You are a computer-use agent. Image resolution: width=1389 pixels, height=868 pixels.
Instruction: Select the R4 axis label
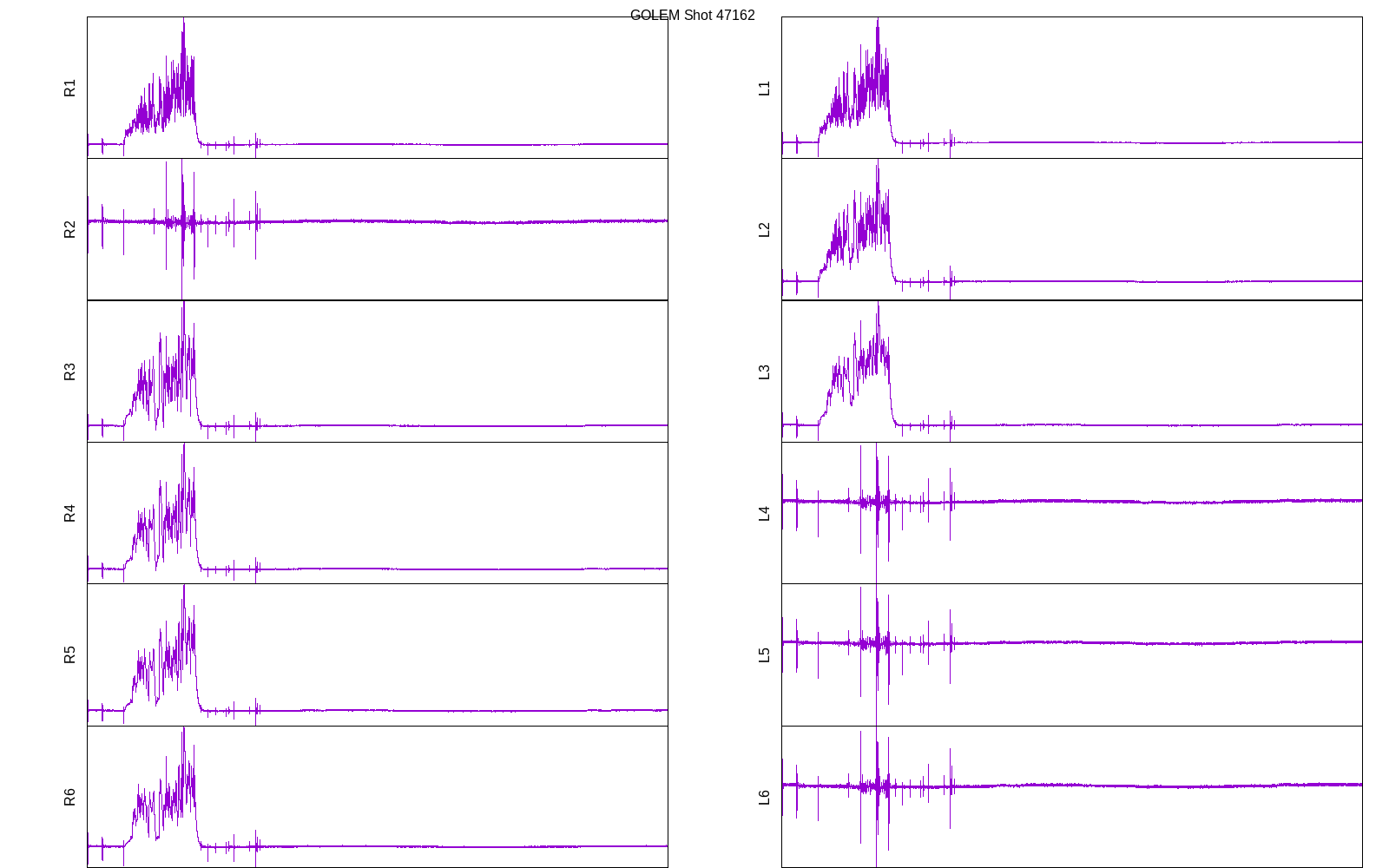pos(70,513)
